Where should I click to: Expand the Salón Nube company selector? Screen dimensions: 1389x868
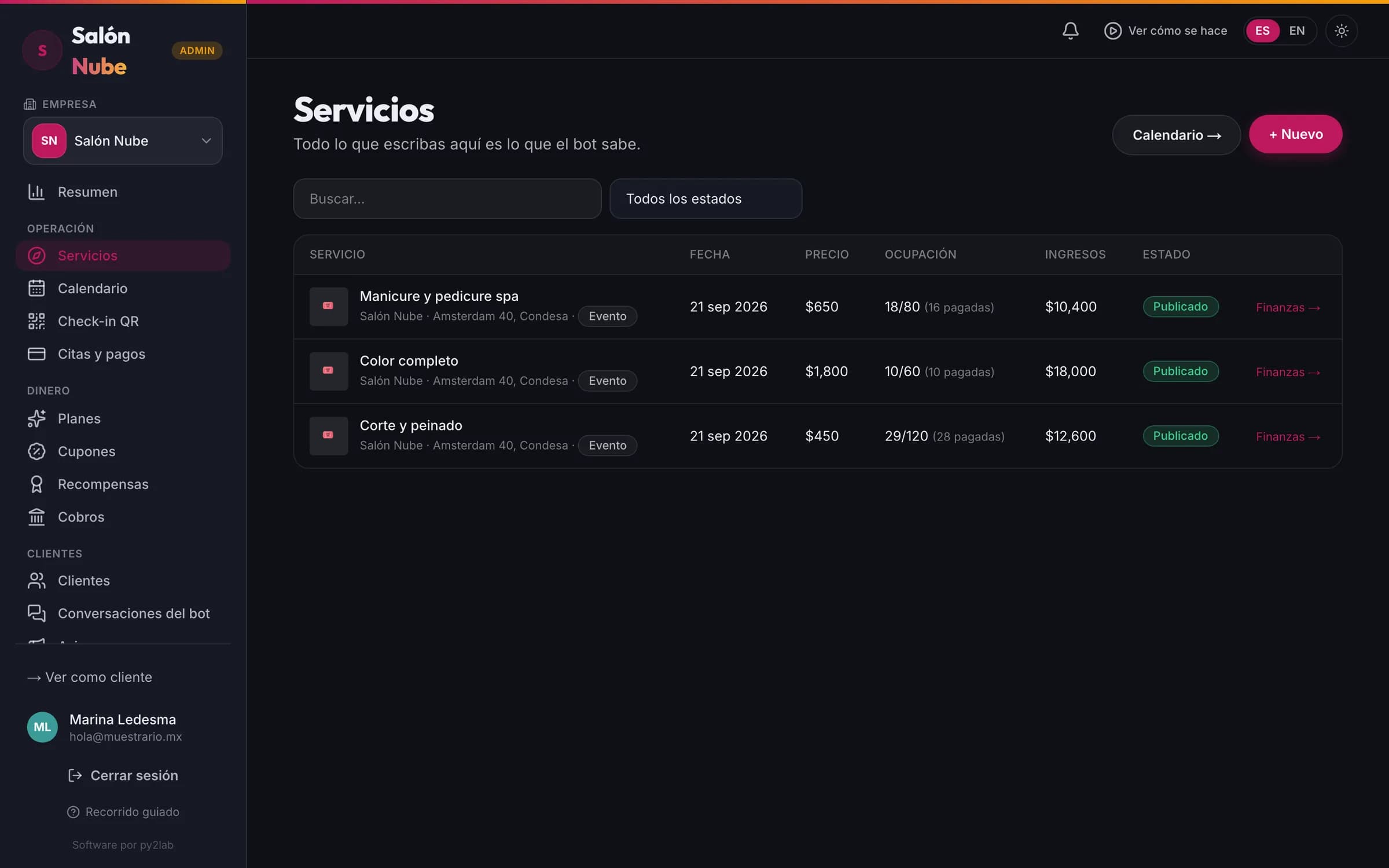click(123, 141)
